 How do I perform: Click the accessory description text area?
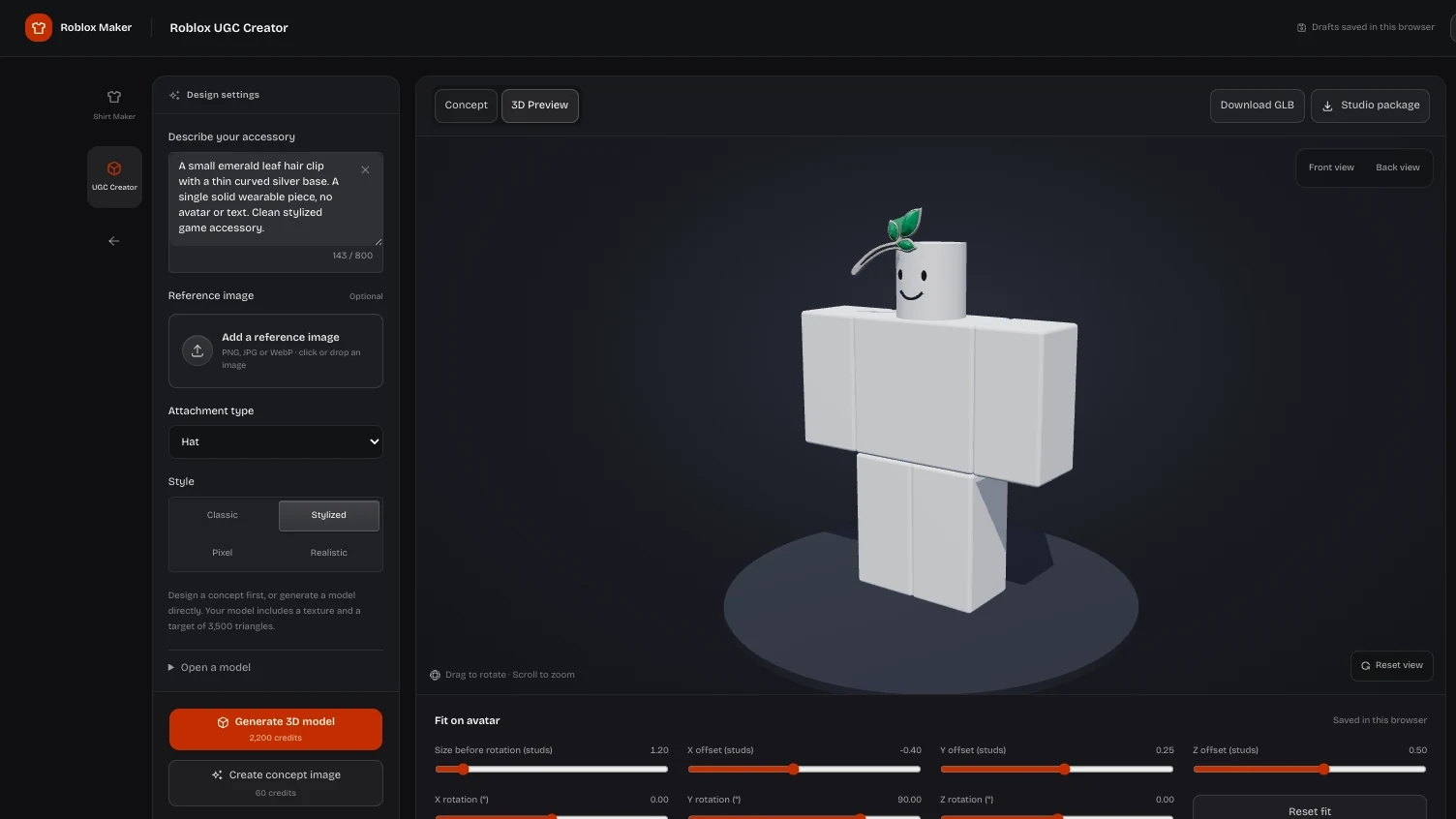(276, 198)
